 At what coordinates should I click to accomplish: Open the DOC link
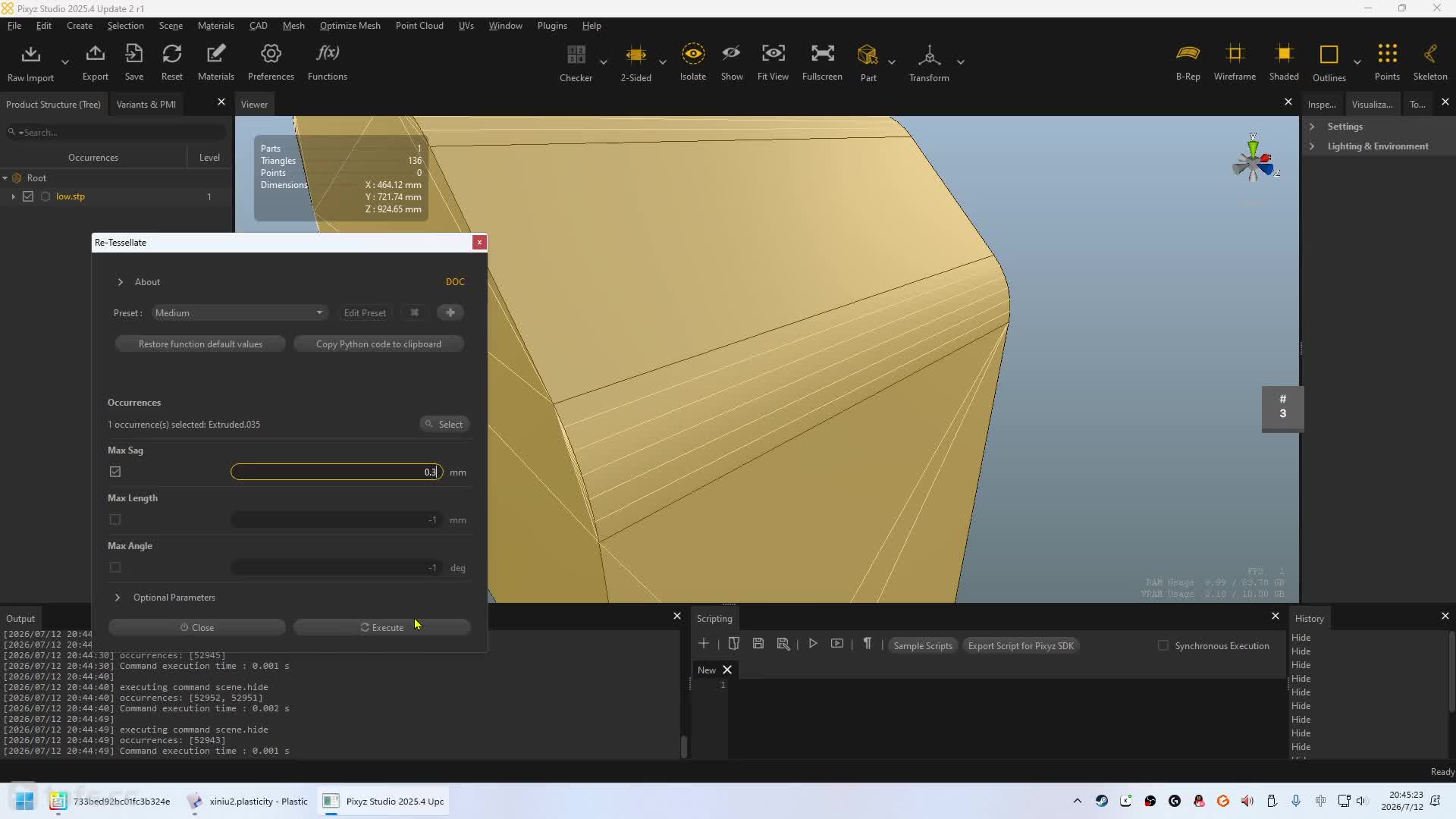455,282
